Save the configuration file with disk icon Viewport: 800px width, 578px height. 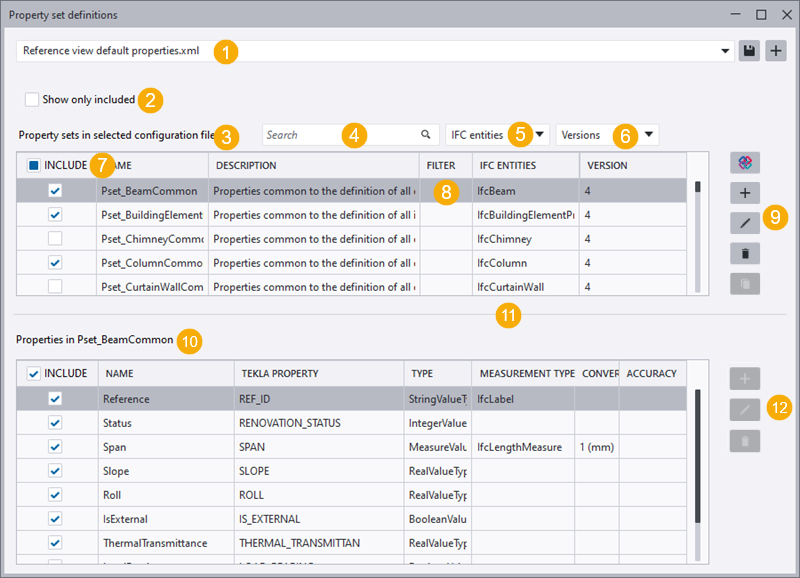[749, 51]
